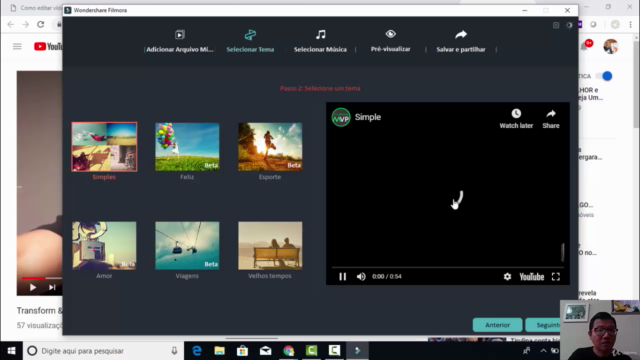Select the Viagens theme thumbnail
This screenshot has height=360, width=640.
[x=187, y=245]
